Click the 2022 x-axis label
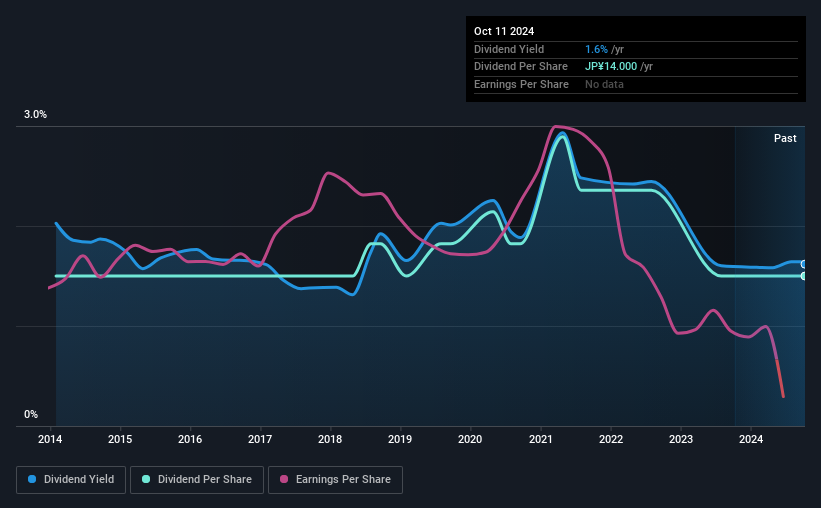 pyautogui.click(x=611, y=439)
